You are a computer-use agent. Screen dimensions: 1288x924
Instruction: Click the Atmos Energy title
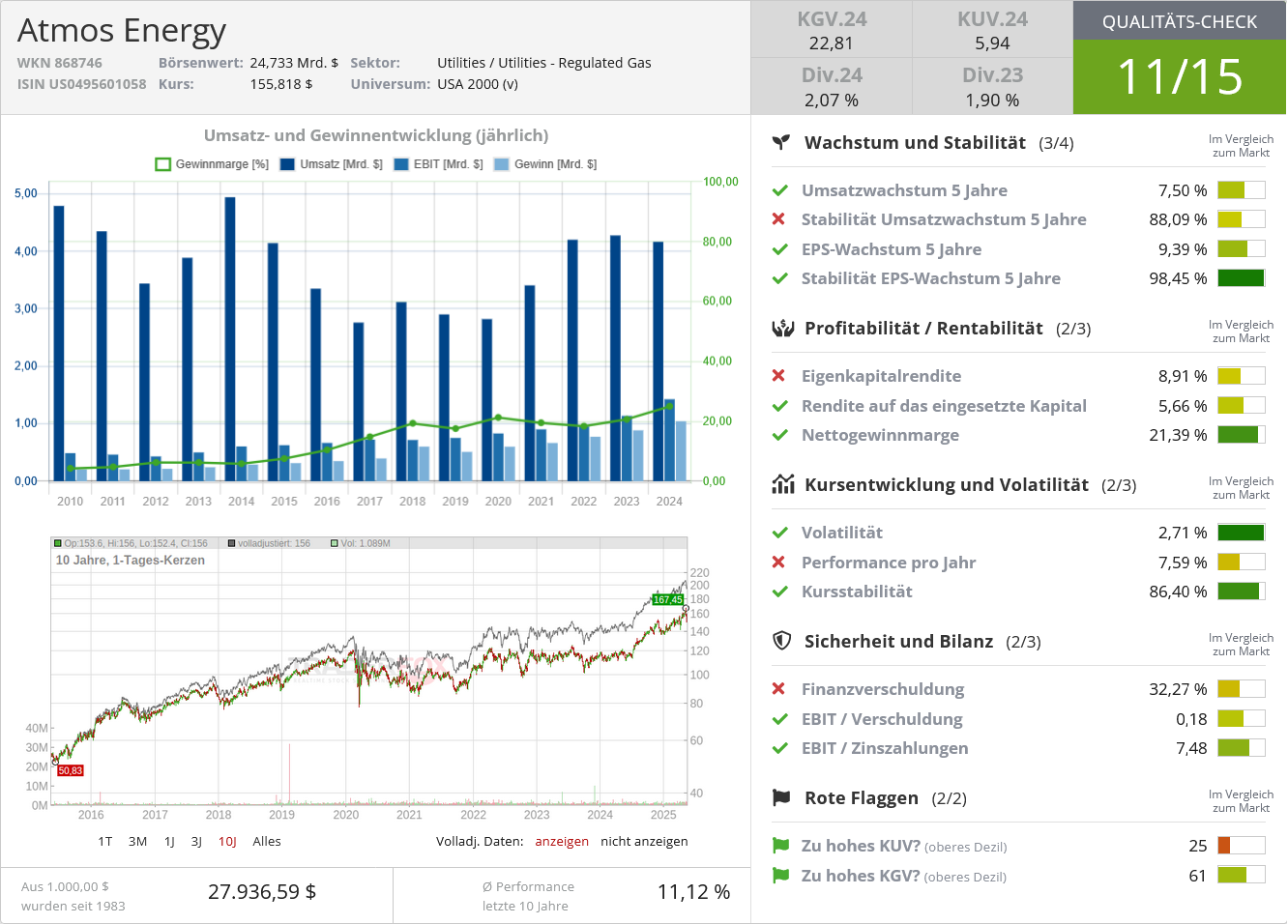pos(122,31)
